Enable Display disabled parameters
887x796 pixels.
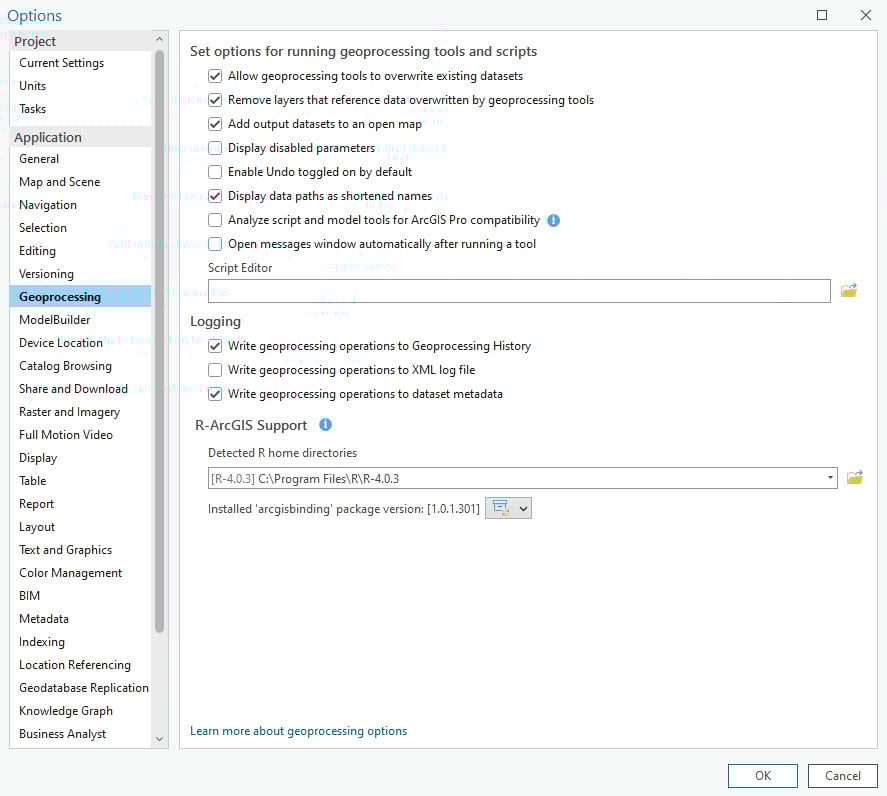[x=215, y=147]
